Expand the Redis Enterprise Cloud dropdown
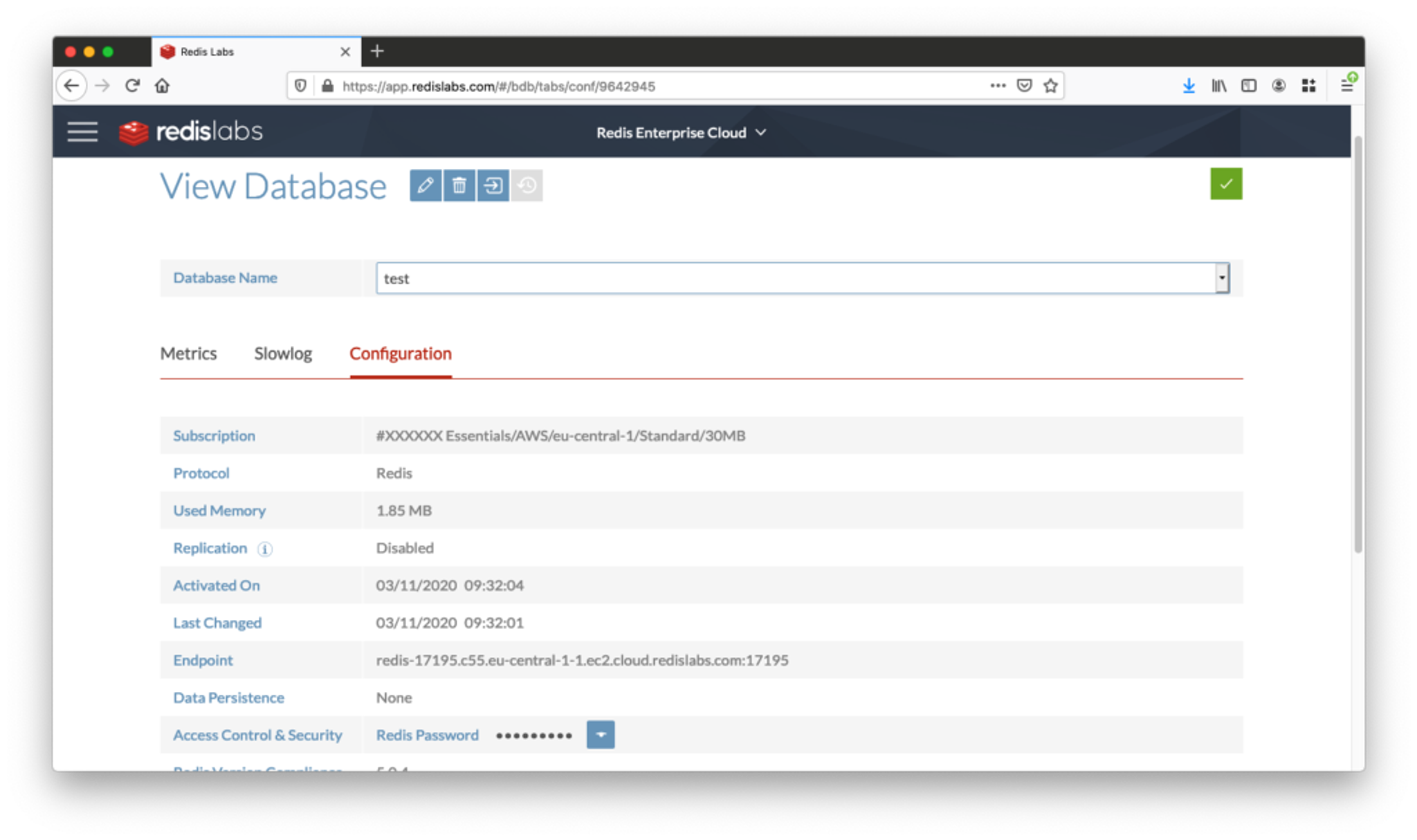Viewport: 1417px width, 840px height. pyautogui.click(x=682, y=132)
